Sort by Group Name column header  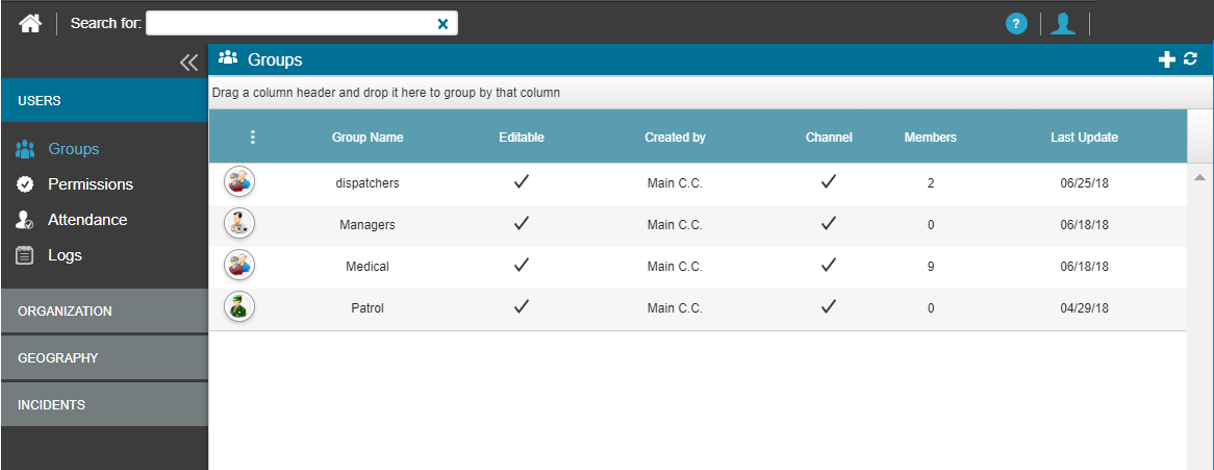[x=367, y=137]
